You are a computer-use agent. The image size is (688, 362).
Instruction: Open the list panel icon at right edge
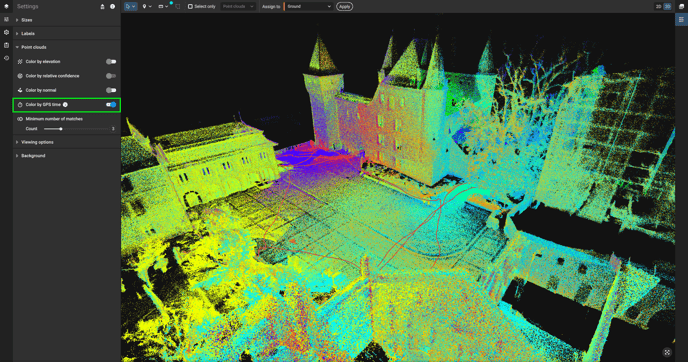point(681,20)
